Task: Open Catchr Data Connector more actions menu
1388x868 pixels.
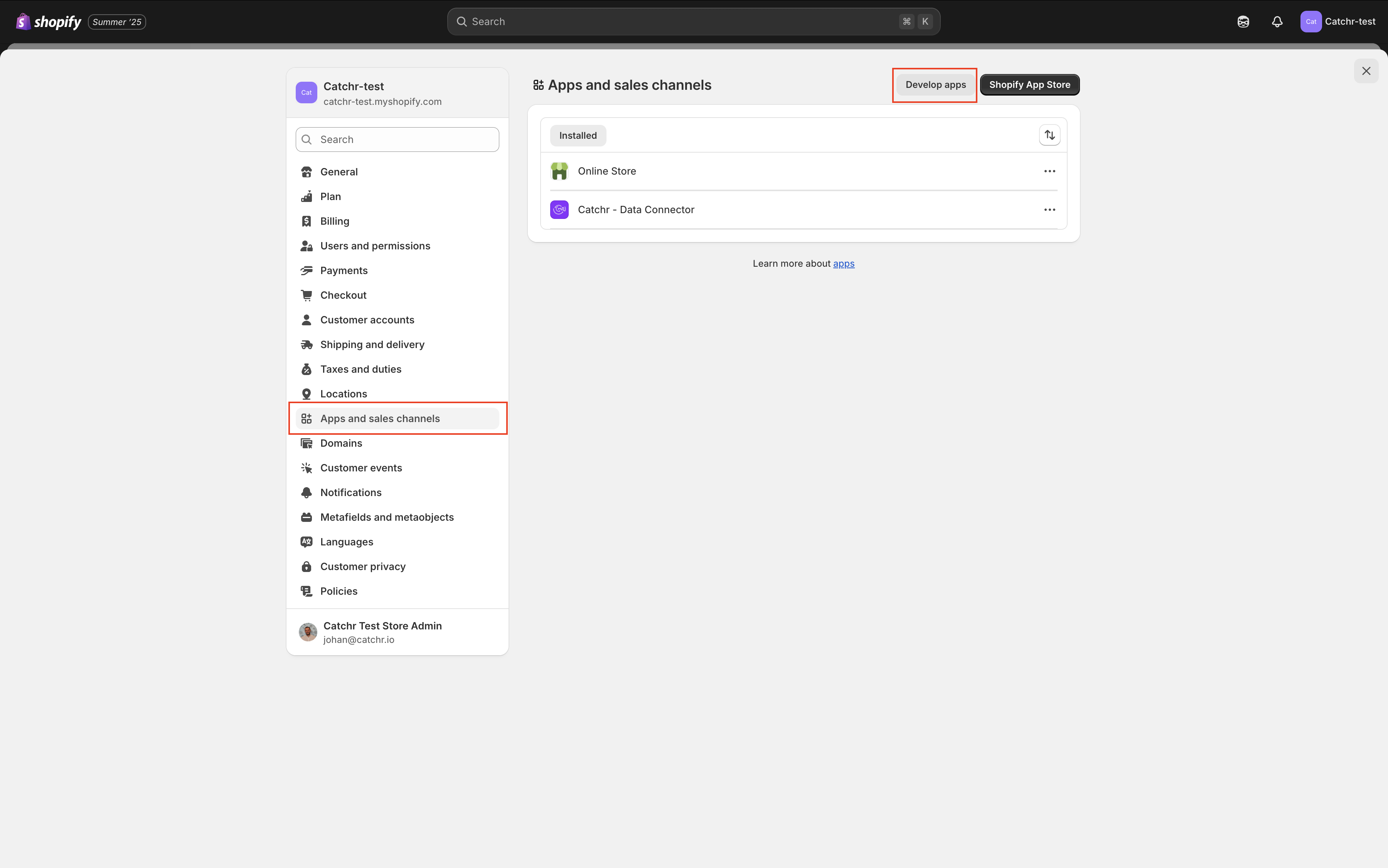Action: coord(1050,210)
